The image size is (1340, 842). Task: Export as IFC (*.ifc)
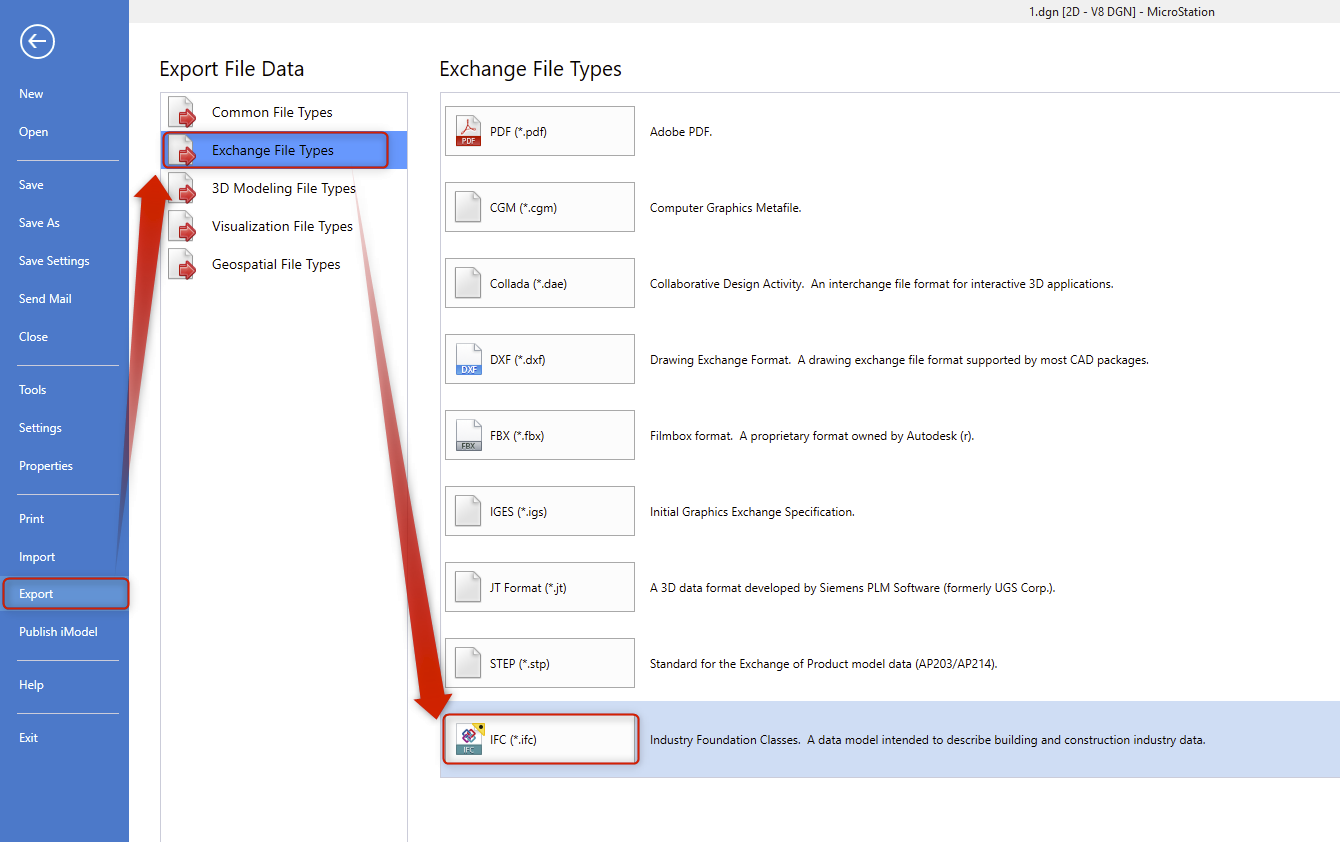pyautogui.click(x=540, y=739)
